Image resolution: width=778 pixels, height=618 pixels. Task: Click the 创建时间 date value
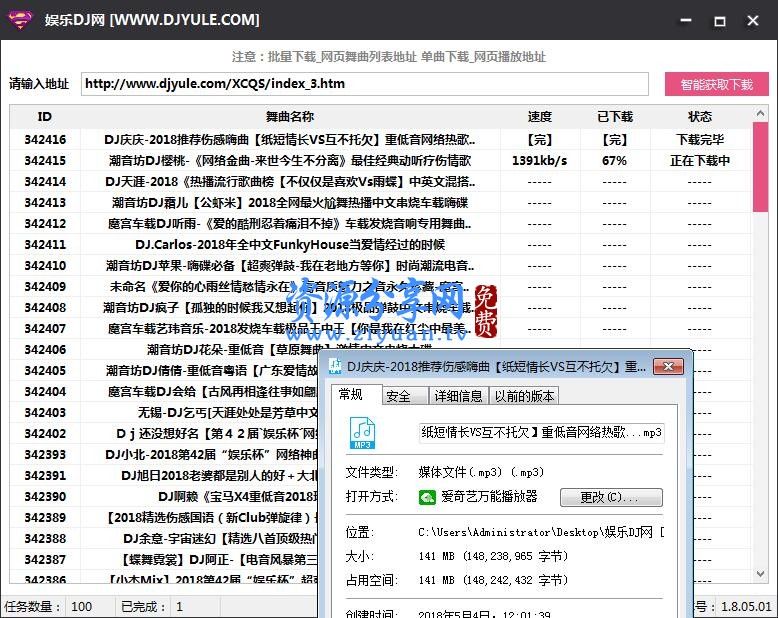pos(484,614)
